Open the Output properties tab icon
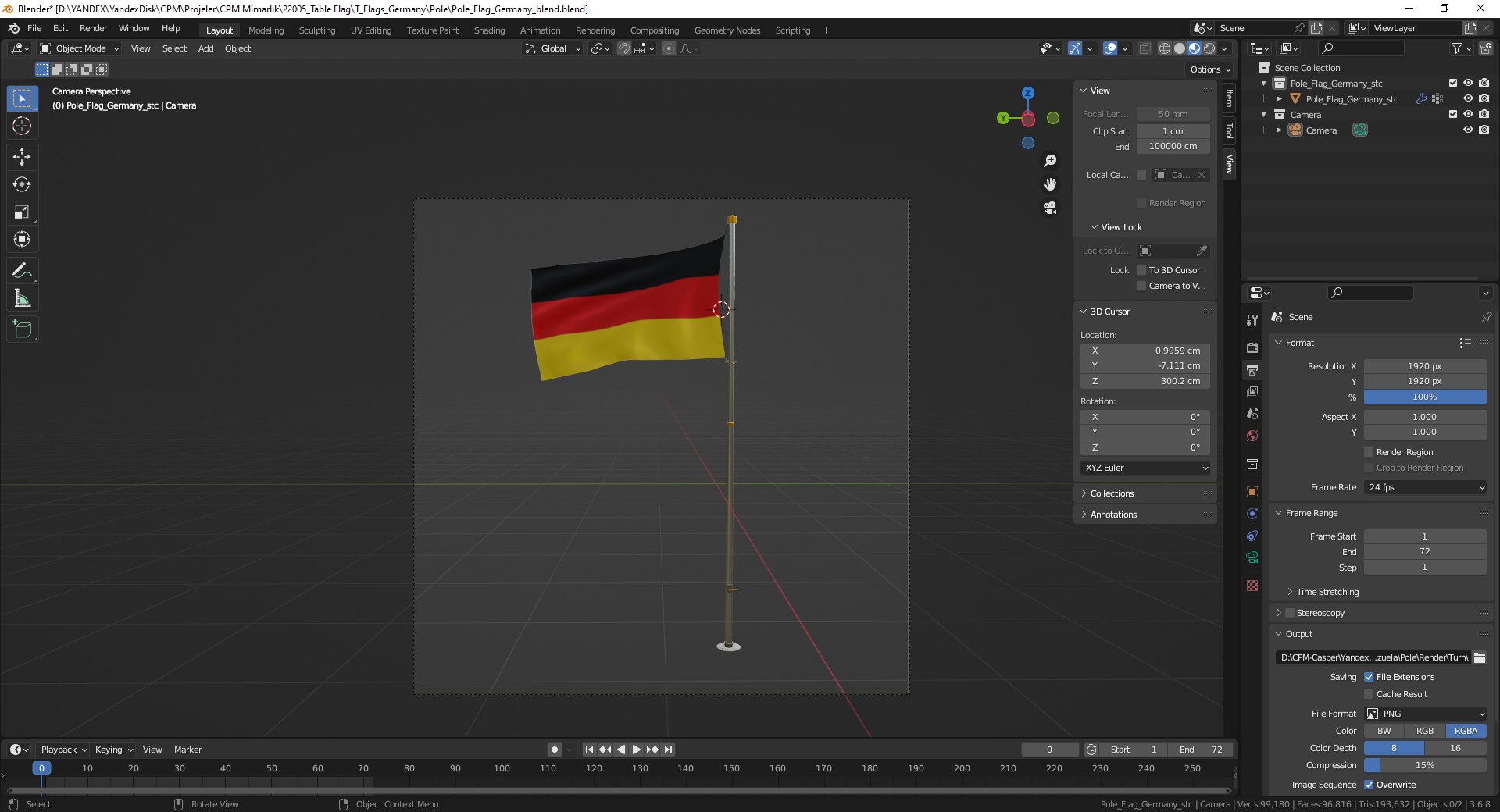The width and height of the screenshot is (1500, 812). tap(1252, 370)
